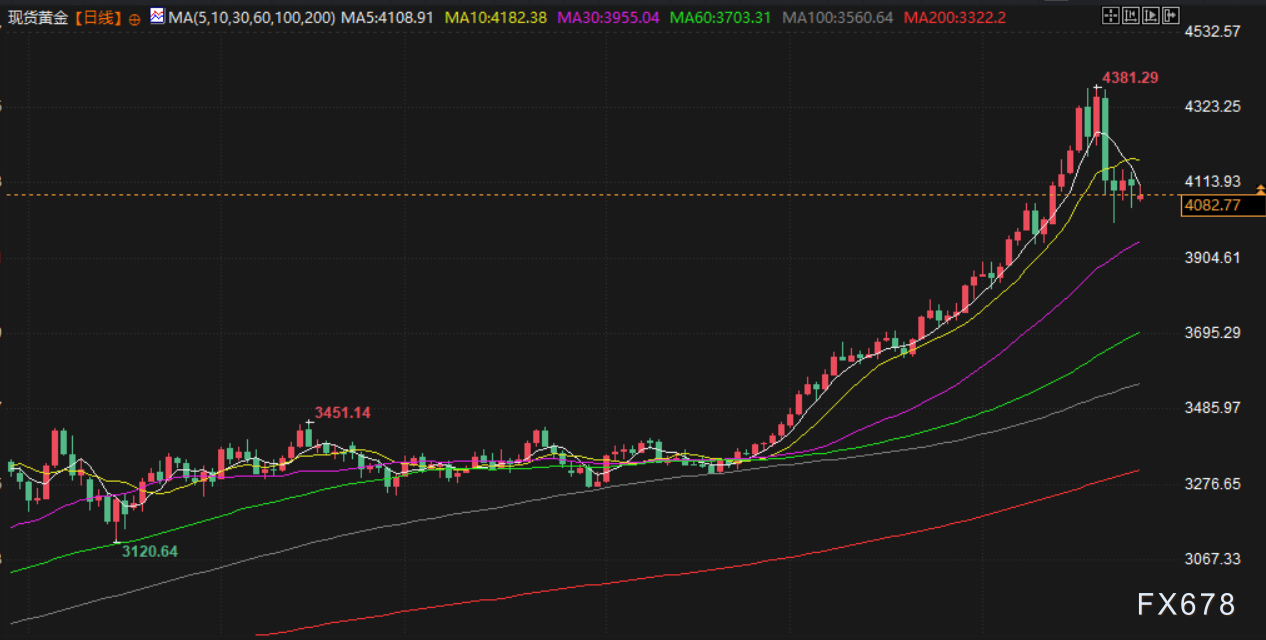Toggle the MA10:4182.38 yellow line label

click(x=497, y=17)
